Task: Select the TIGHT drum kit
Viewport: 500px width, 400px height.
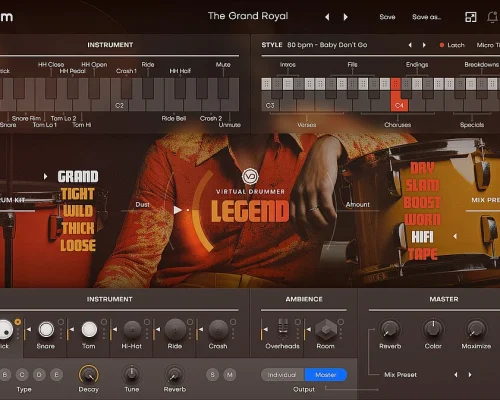Action: click(x=78, y=194)
